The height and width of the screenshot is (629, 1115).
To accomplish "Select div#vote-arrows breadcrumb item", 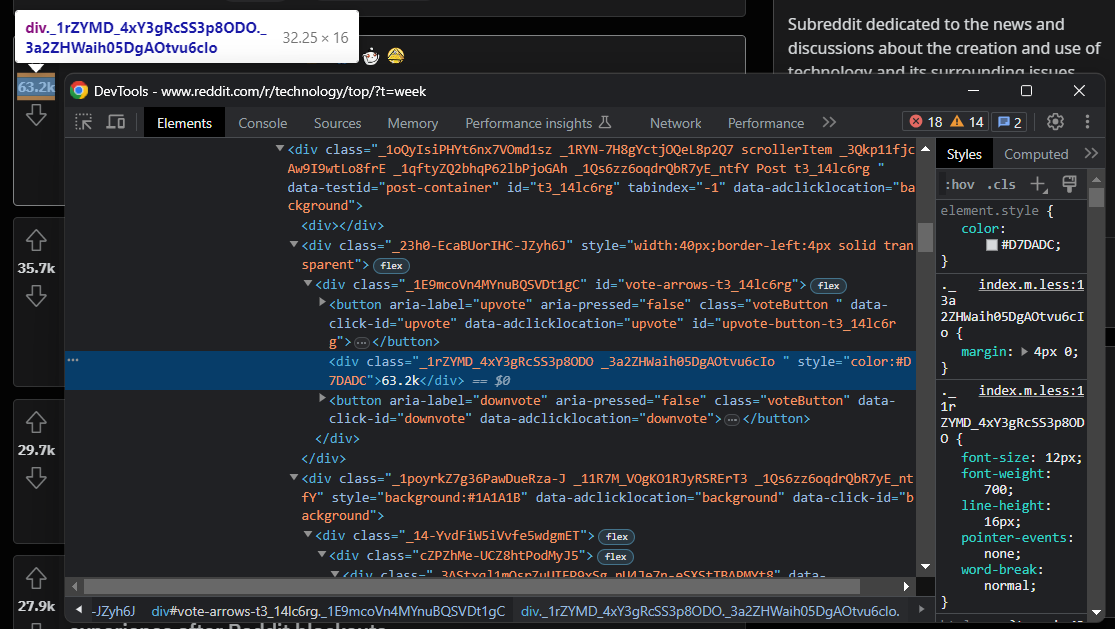I will pyautogui.click(x=328, y=611).
